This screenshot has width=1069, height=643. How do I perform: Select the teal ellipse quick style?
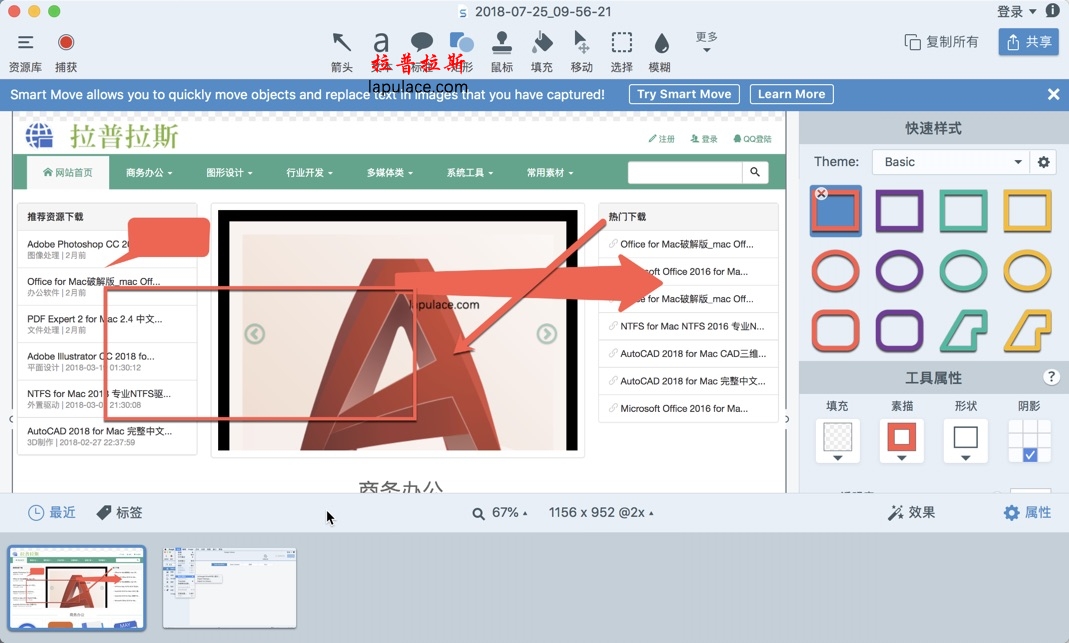(963, 271)
